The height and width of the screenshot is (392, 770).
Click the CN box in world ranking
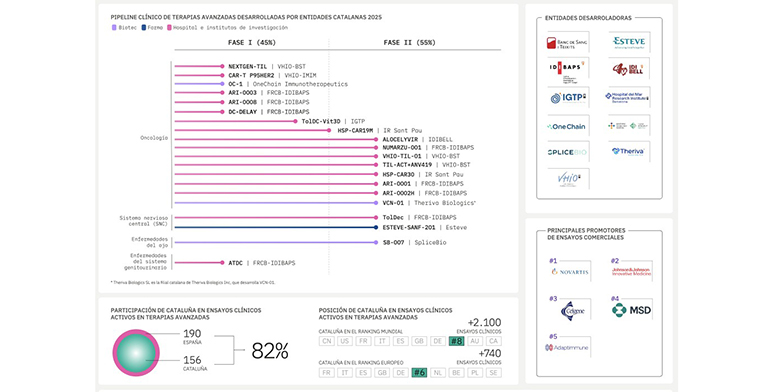tap(327, 341)
